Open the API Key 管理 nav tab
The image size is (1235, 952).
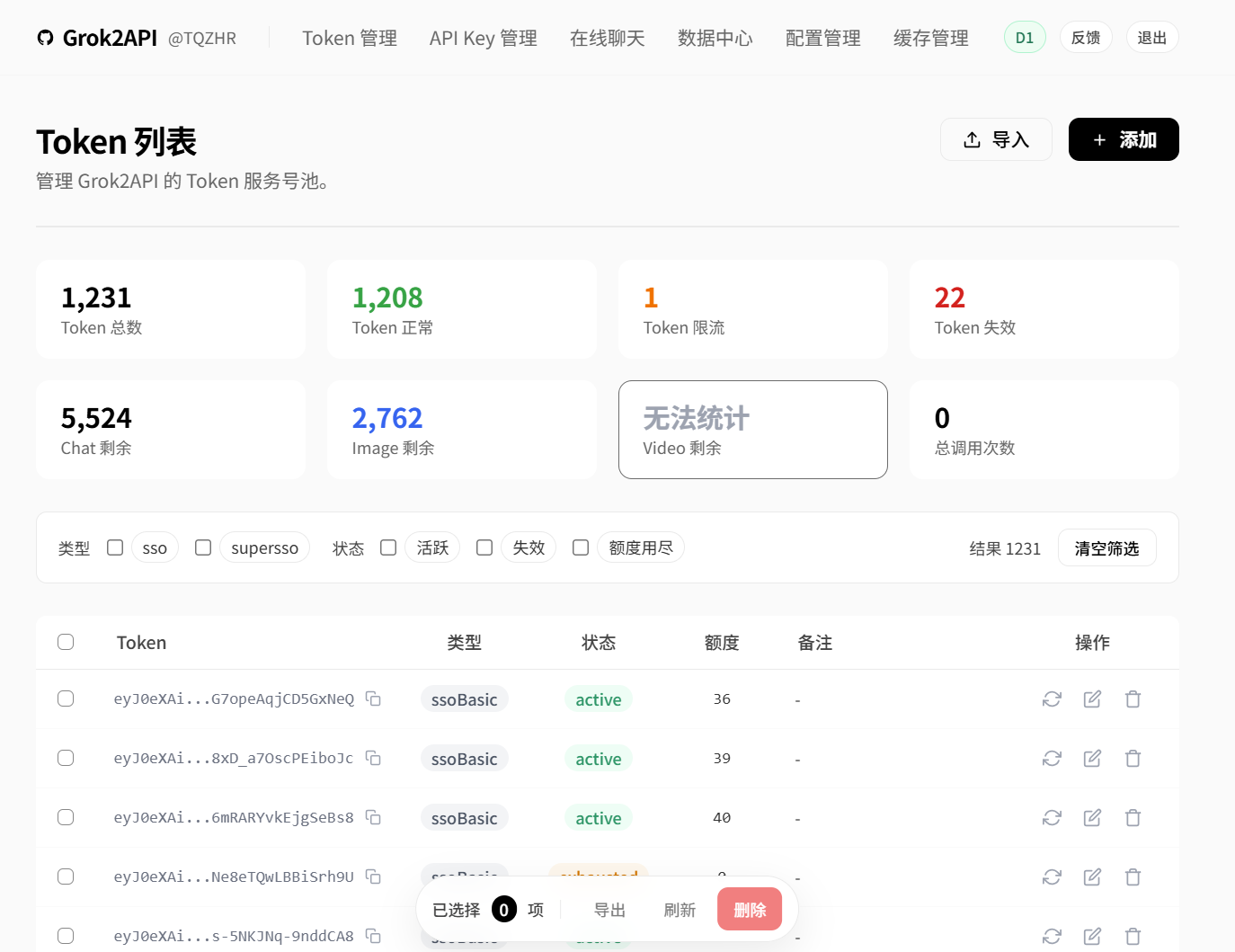484,38
